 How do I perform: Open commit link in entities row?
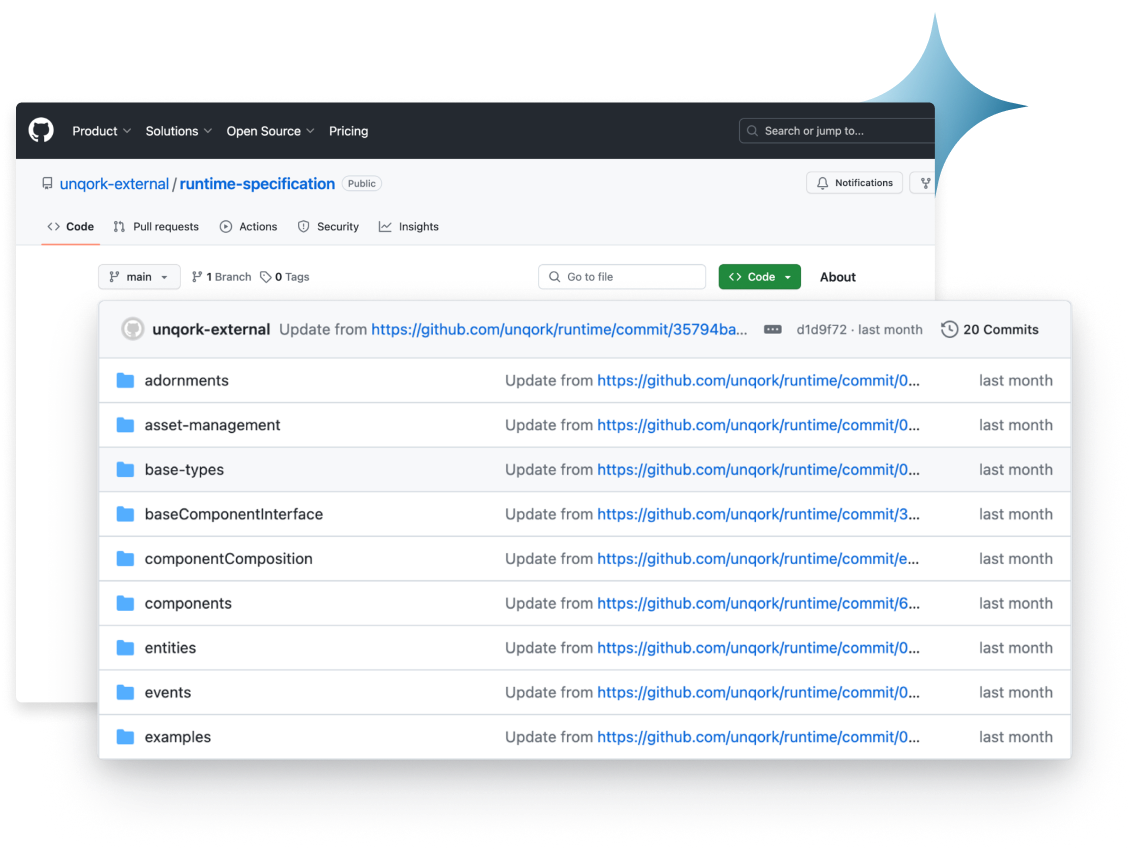point(758,648)
